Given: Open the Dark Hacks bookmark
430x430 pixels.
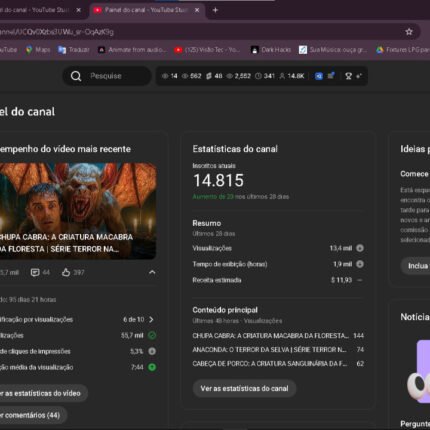Looking at the screenshot, I should coord(271,50).
